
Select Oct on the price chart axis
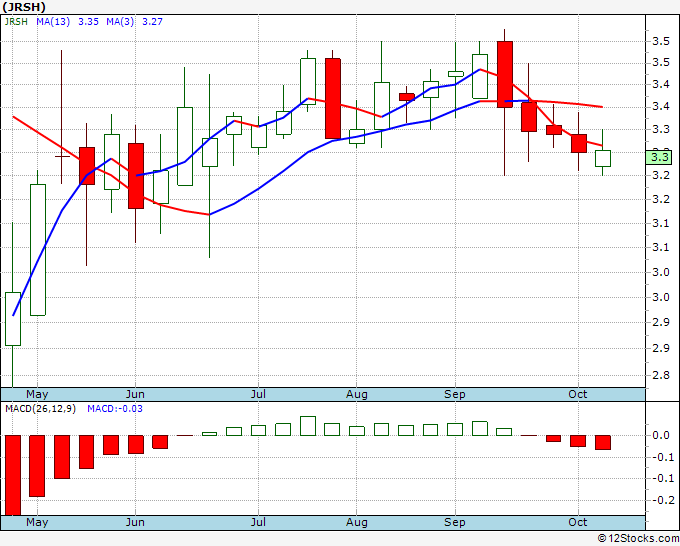[x=578, y=394]
